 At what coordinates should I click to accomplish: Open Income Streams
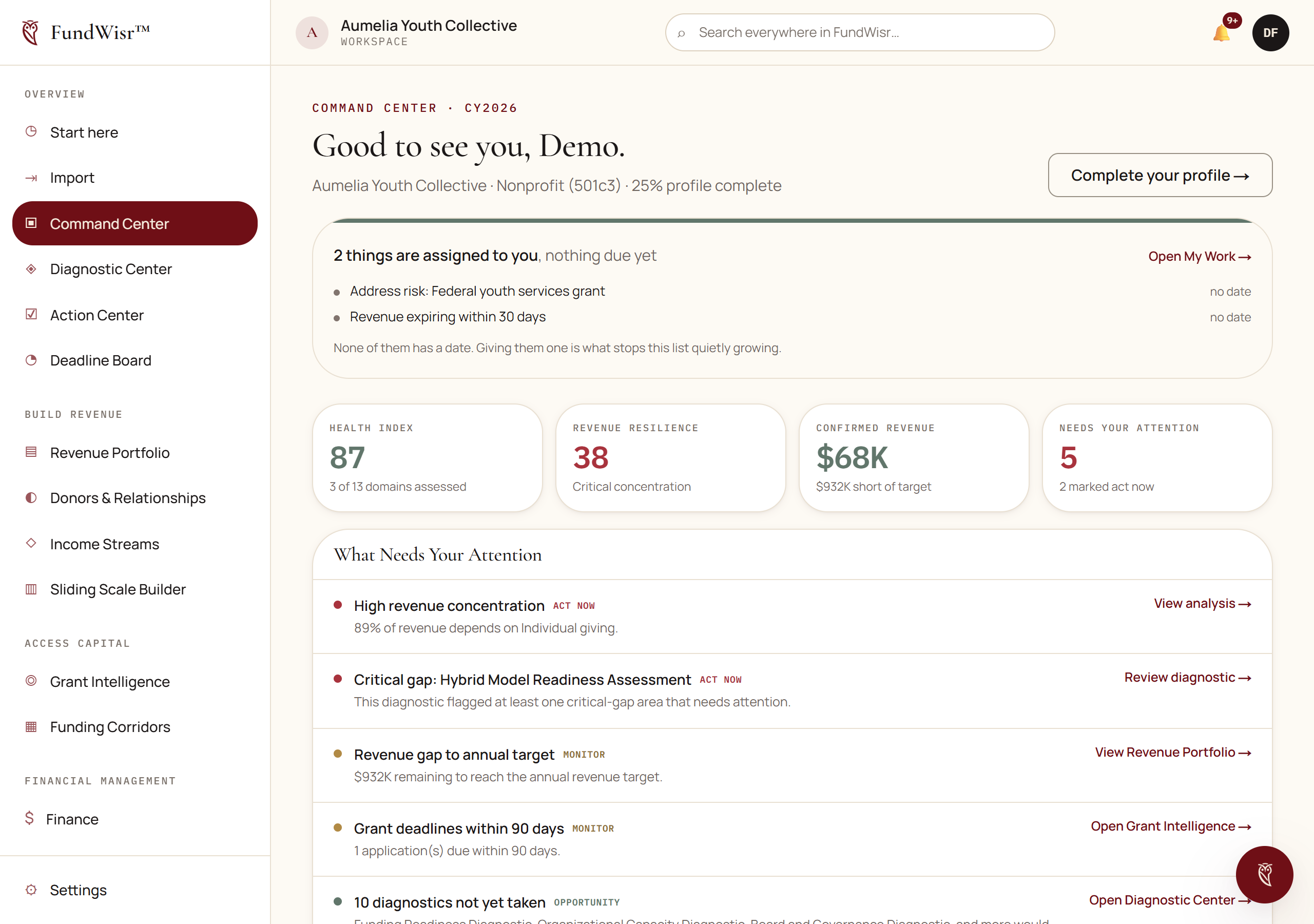(135, 544)
